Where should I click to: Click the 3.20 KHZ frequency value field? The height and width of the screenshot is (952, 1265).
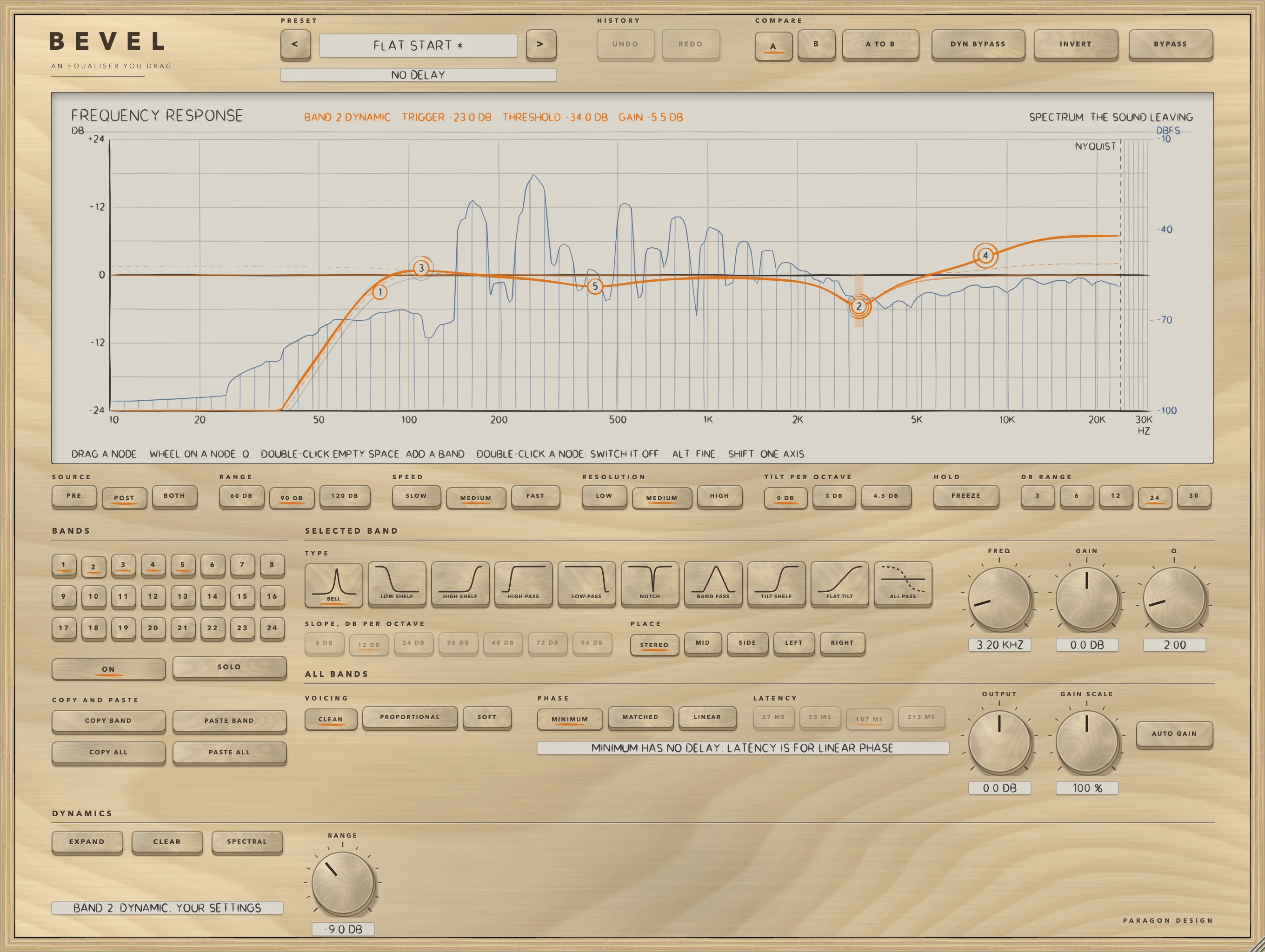[999, 645]
